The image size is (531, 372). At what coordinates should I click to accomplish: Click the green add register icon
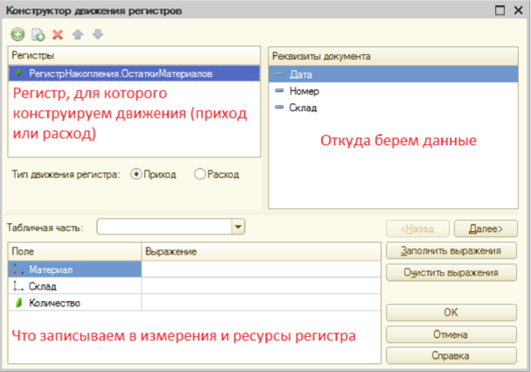click(x=18, y=35)
